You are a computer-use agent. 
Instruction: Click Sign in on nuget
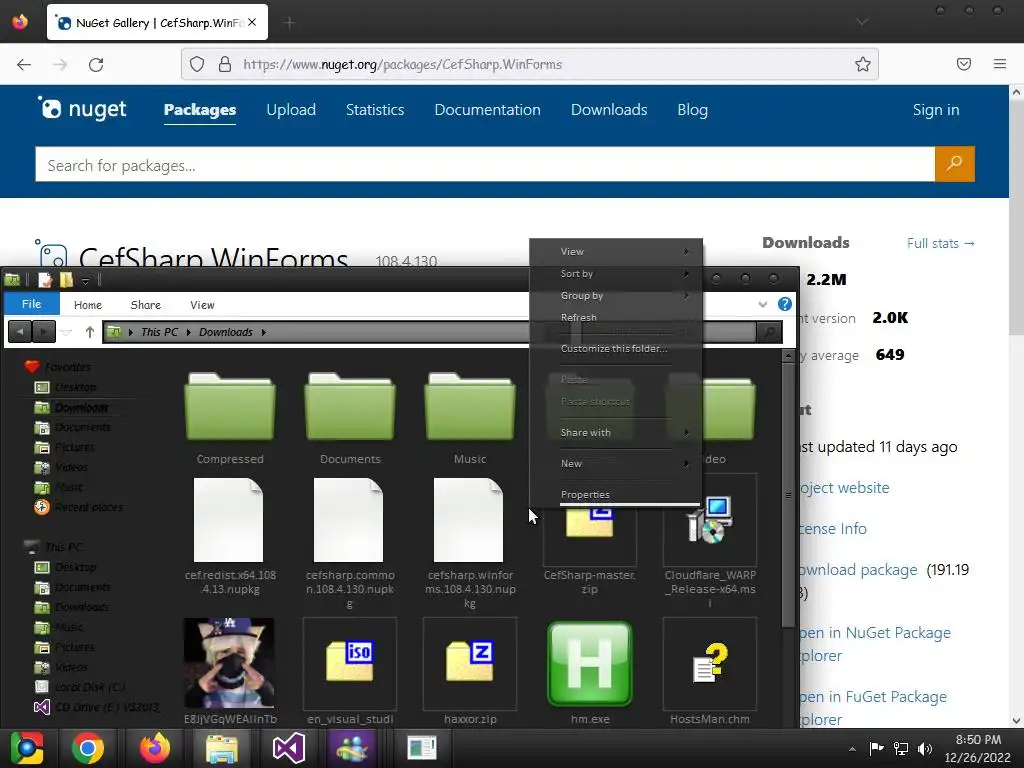coord(936,109)
